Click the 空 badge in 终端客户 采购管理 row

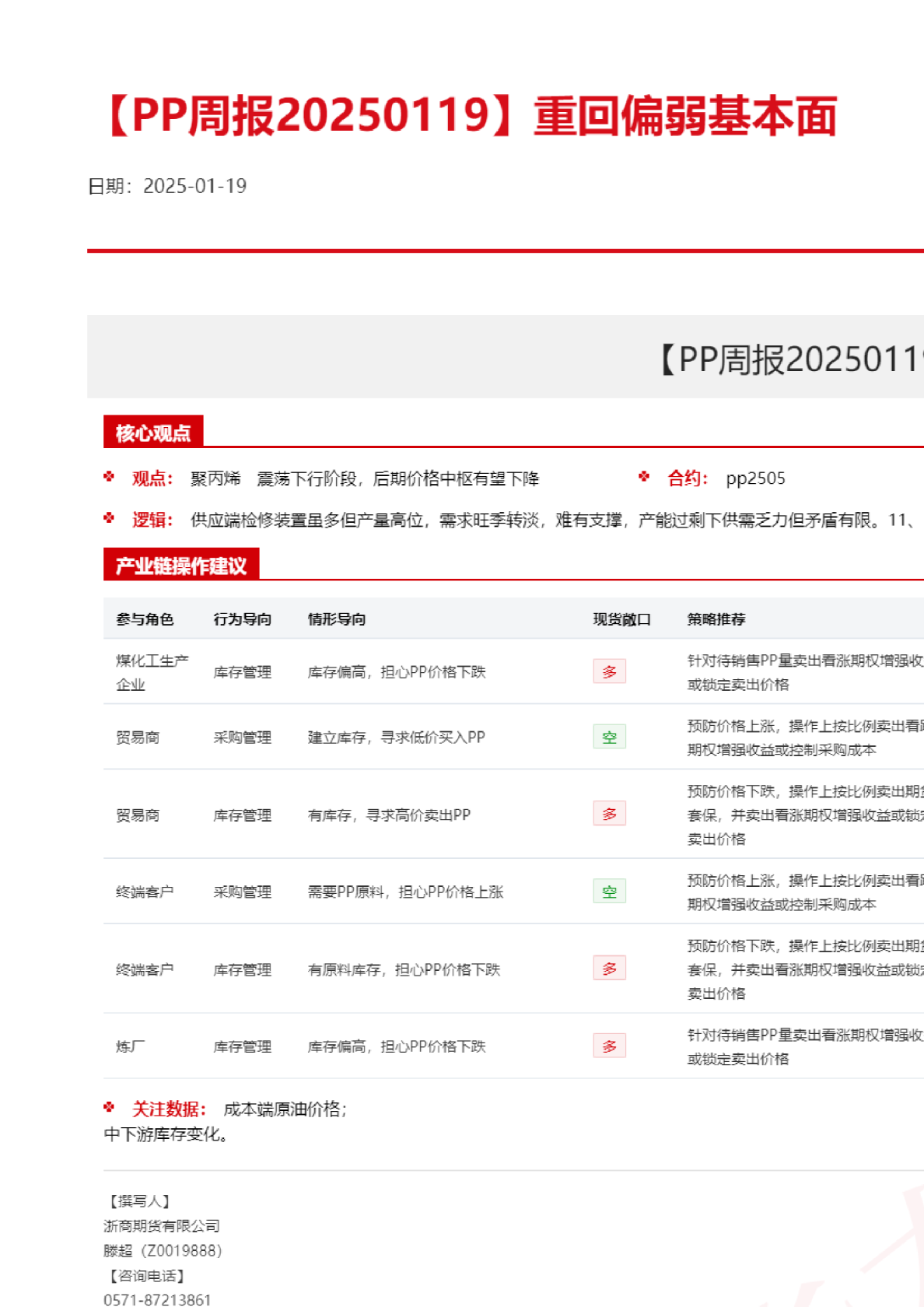(x=609, y=892)
